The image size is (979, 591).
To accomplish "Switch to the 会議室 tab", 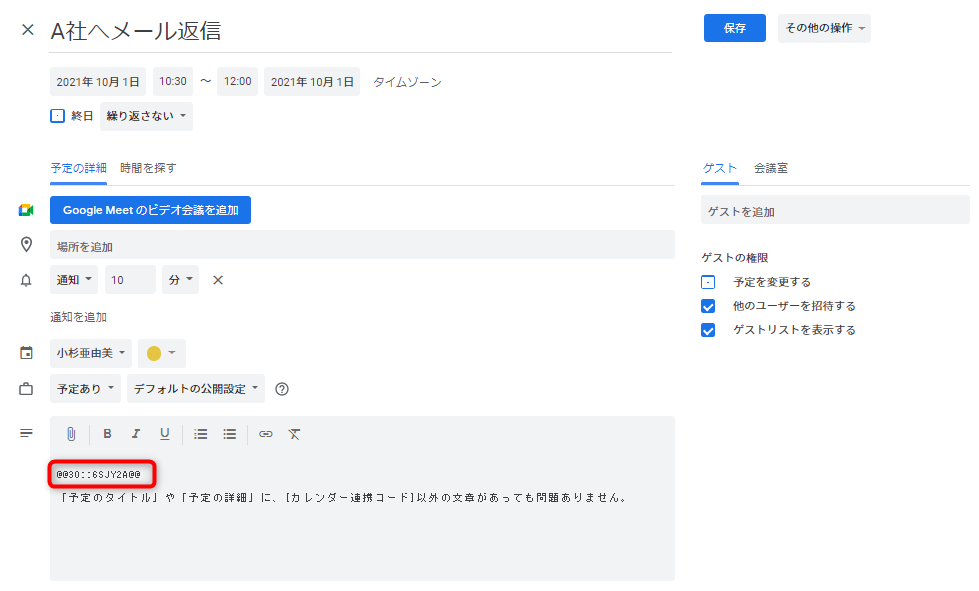I will 771,168.
